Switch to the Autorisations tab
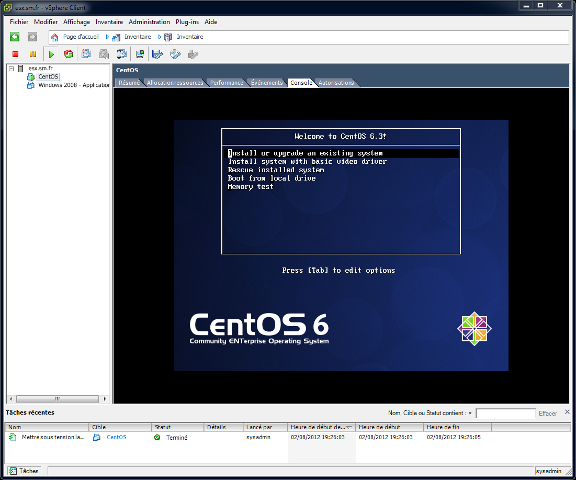The width and height of the screenshot is (576, 480). pos(336,83)
